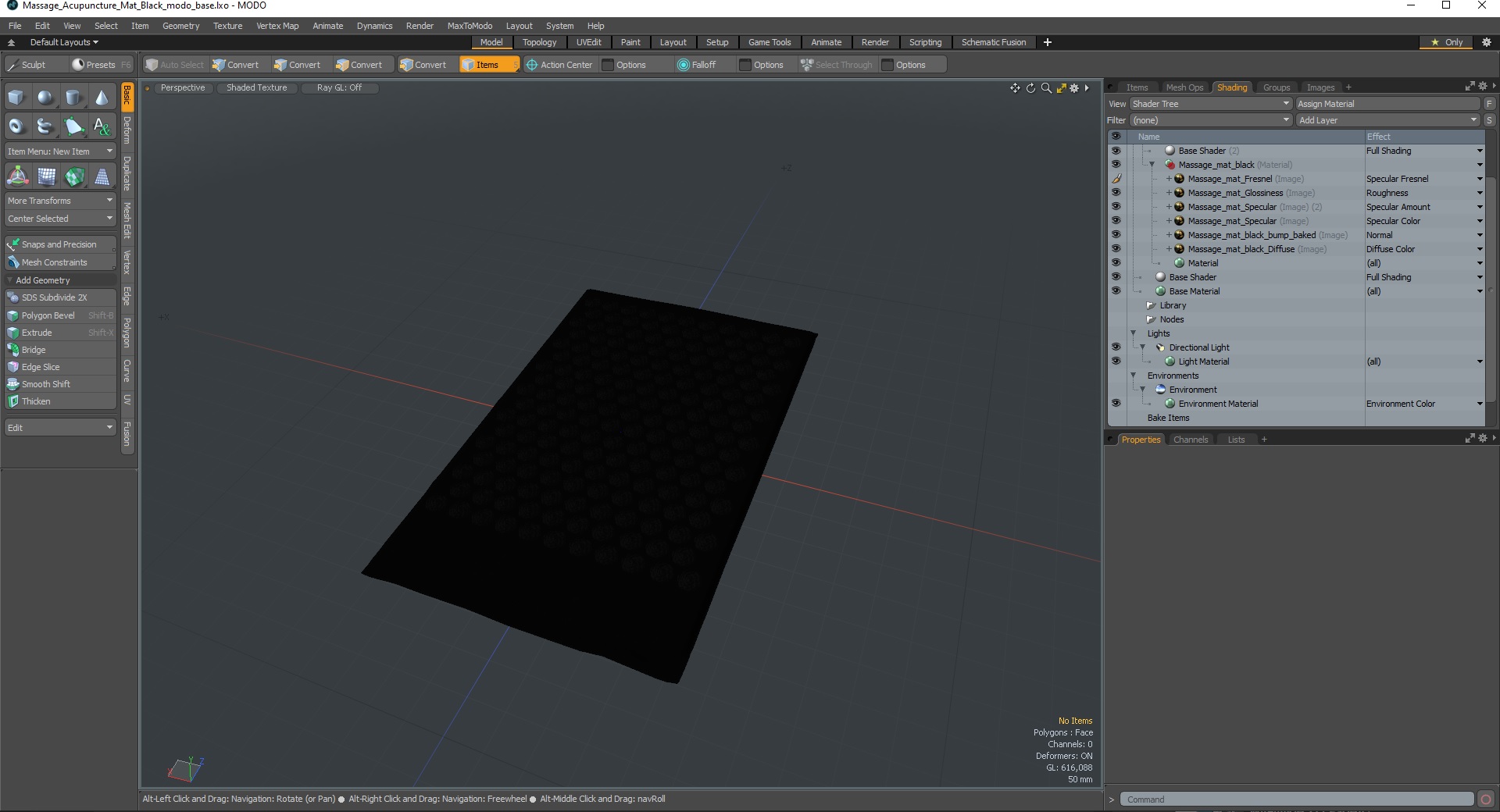The width and height of the screenshot is (1500, 812).
Task: Click the Perspective viewport label
Action: [x=183, y=87]
